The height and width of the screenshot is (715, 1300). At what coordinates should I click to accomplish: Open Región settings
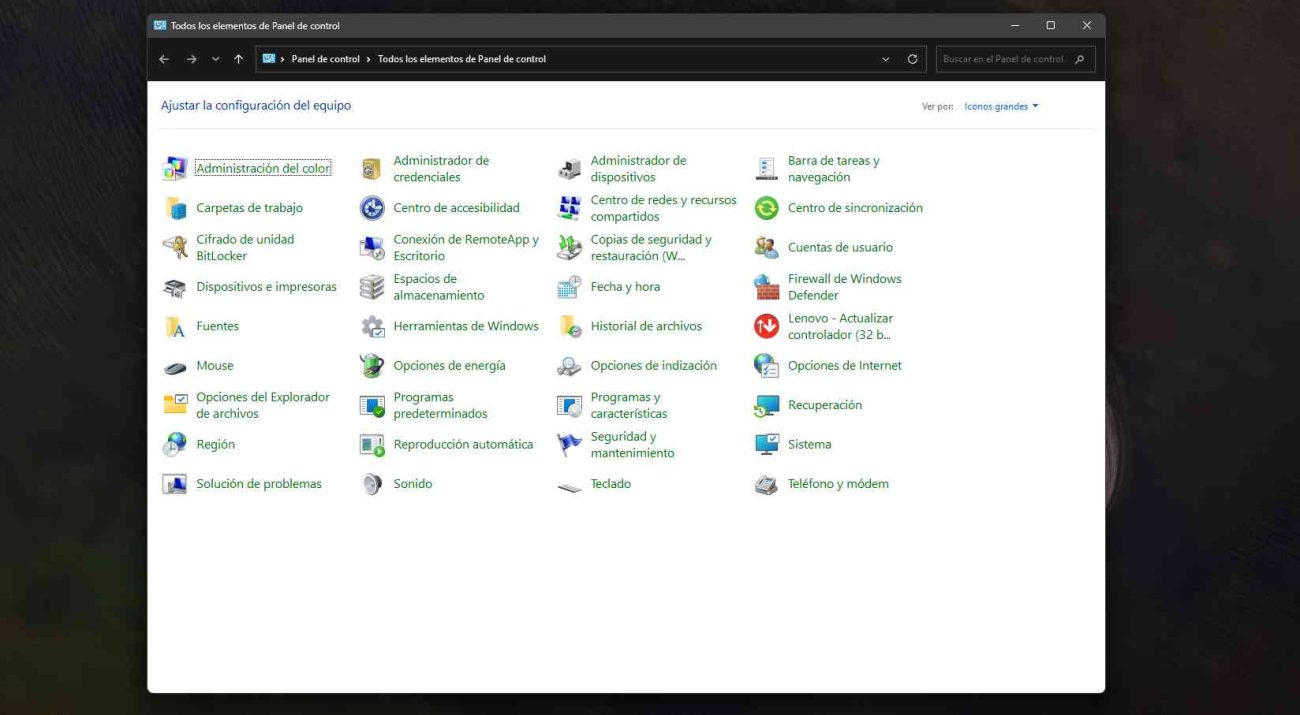point(216,444)
